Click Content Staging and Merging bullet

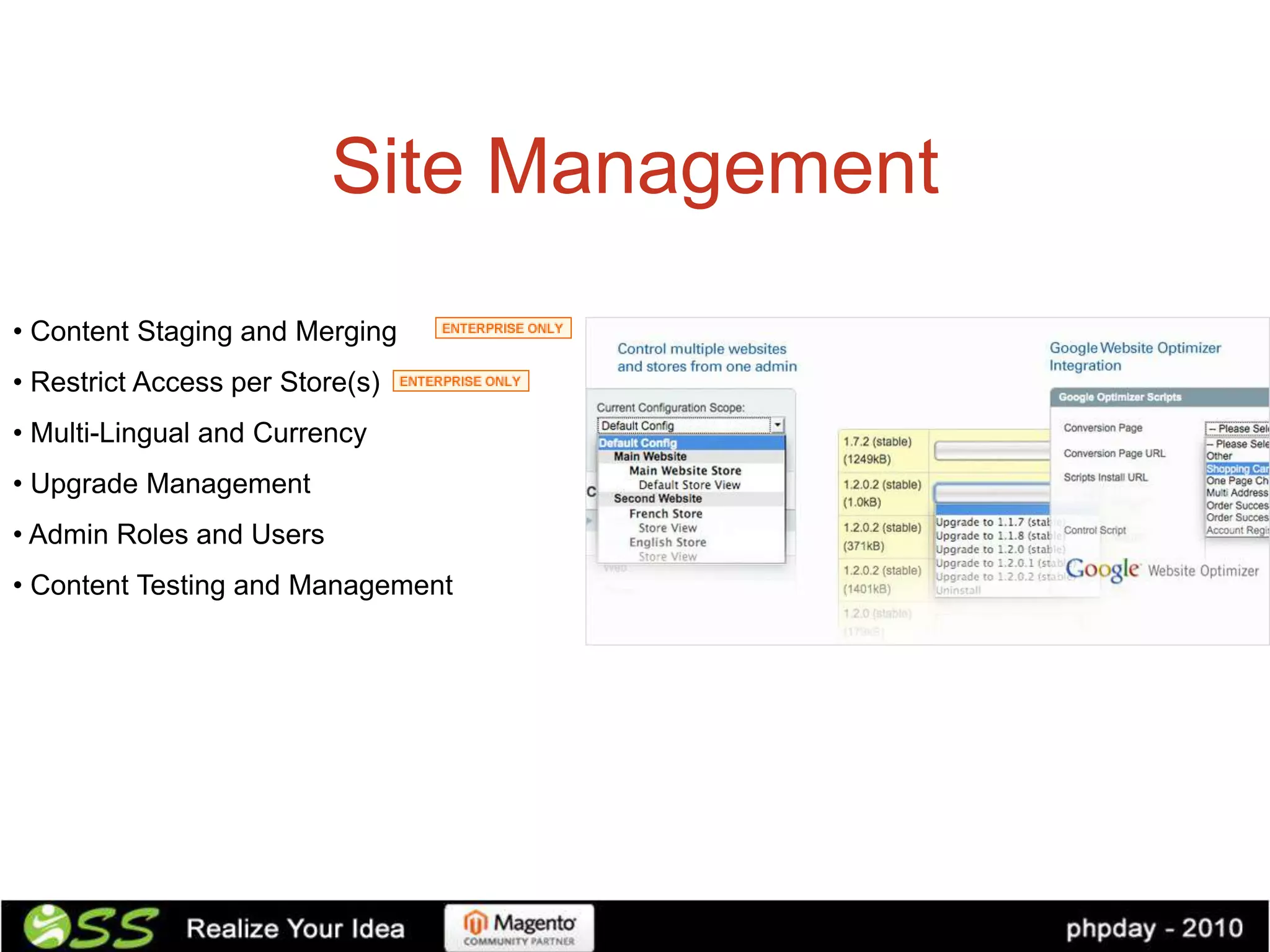point(213,332)
